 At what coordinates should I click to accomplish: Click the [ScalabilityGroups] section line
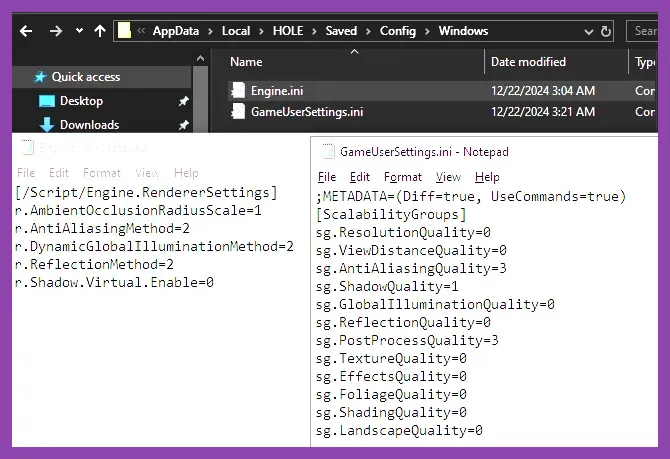[391, 215]
